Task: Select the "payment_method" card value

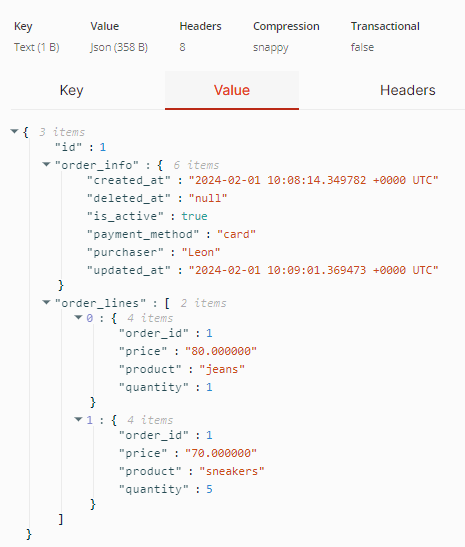Action: 236,234
